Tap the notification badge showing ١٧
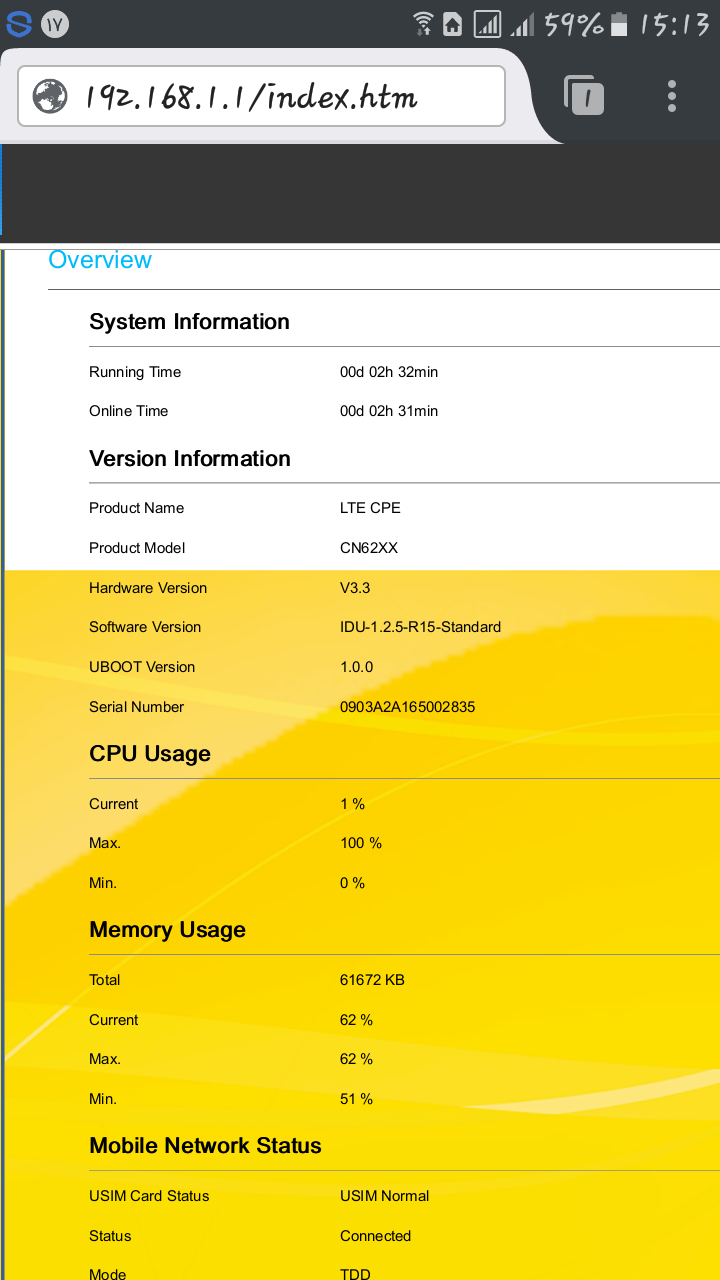The height and width of the screenshot is (1280, 720). tap(55, 23)
